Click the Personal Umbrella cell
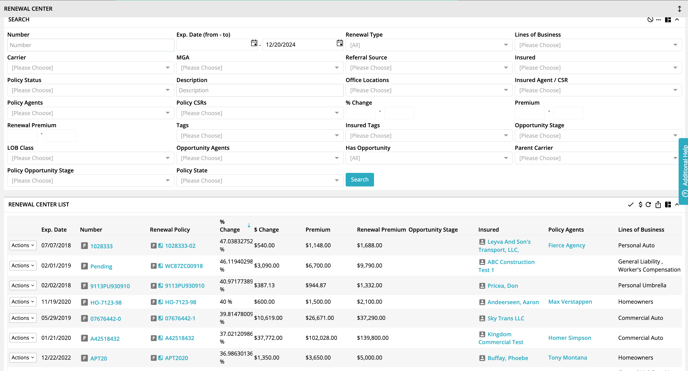Viewport: 688px width, 371px height. 642,285
